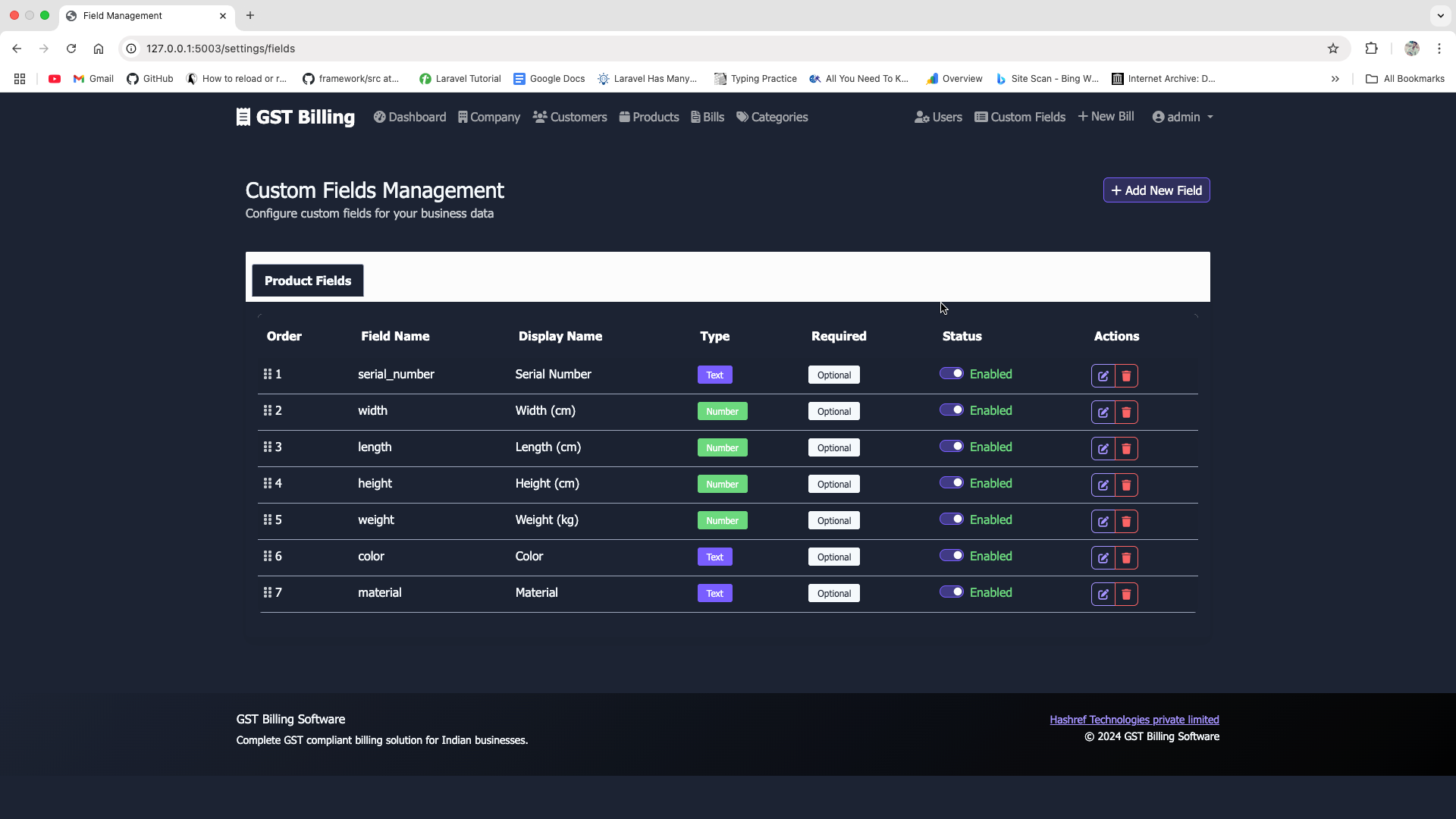Bookmark page with star icon
1456x819 pixels.
[x=1333, y=49]
